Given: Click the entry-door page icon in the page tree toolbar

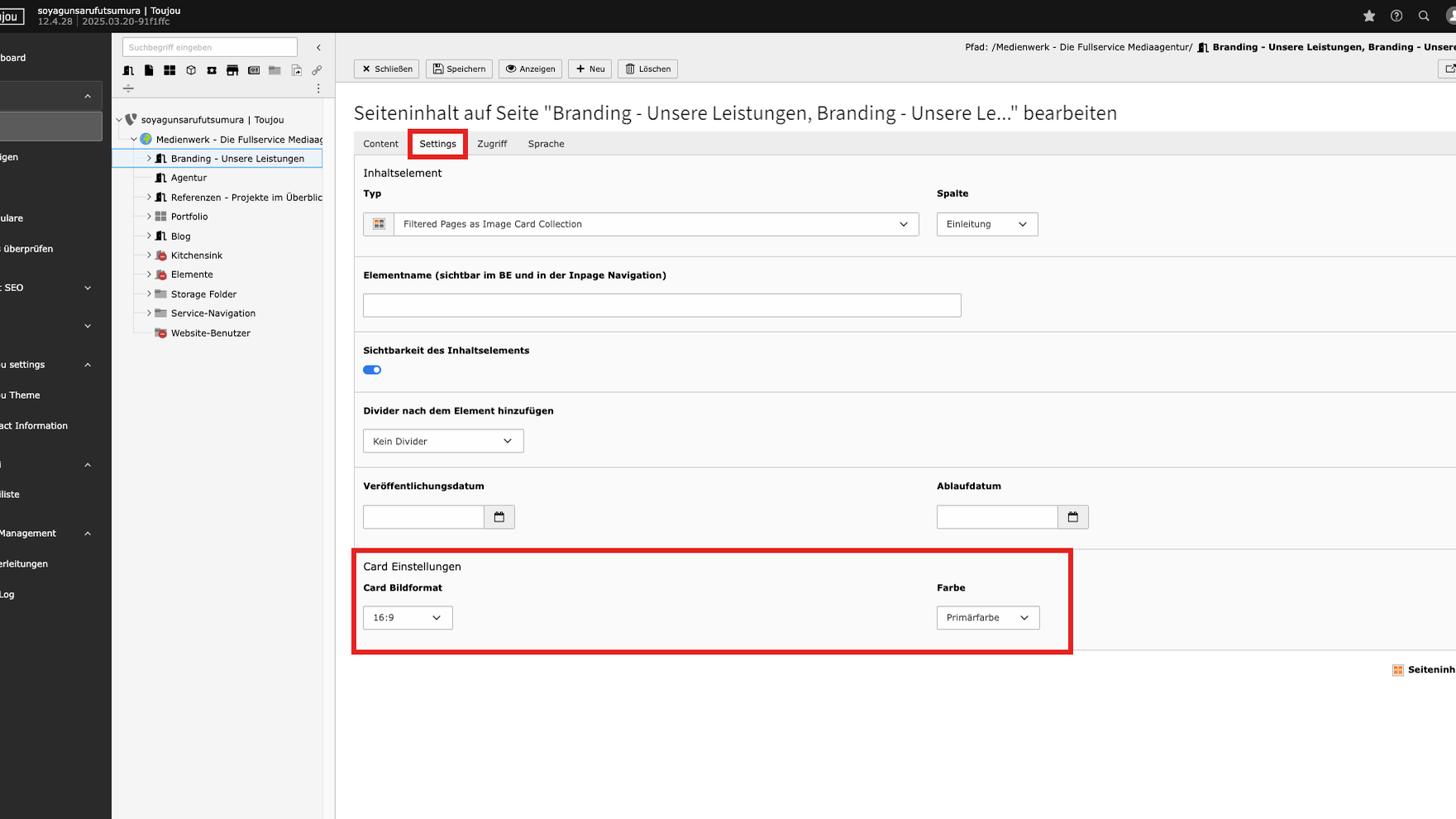Looking at the screenshot, I should [128, 70].
